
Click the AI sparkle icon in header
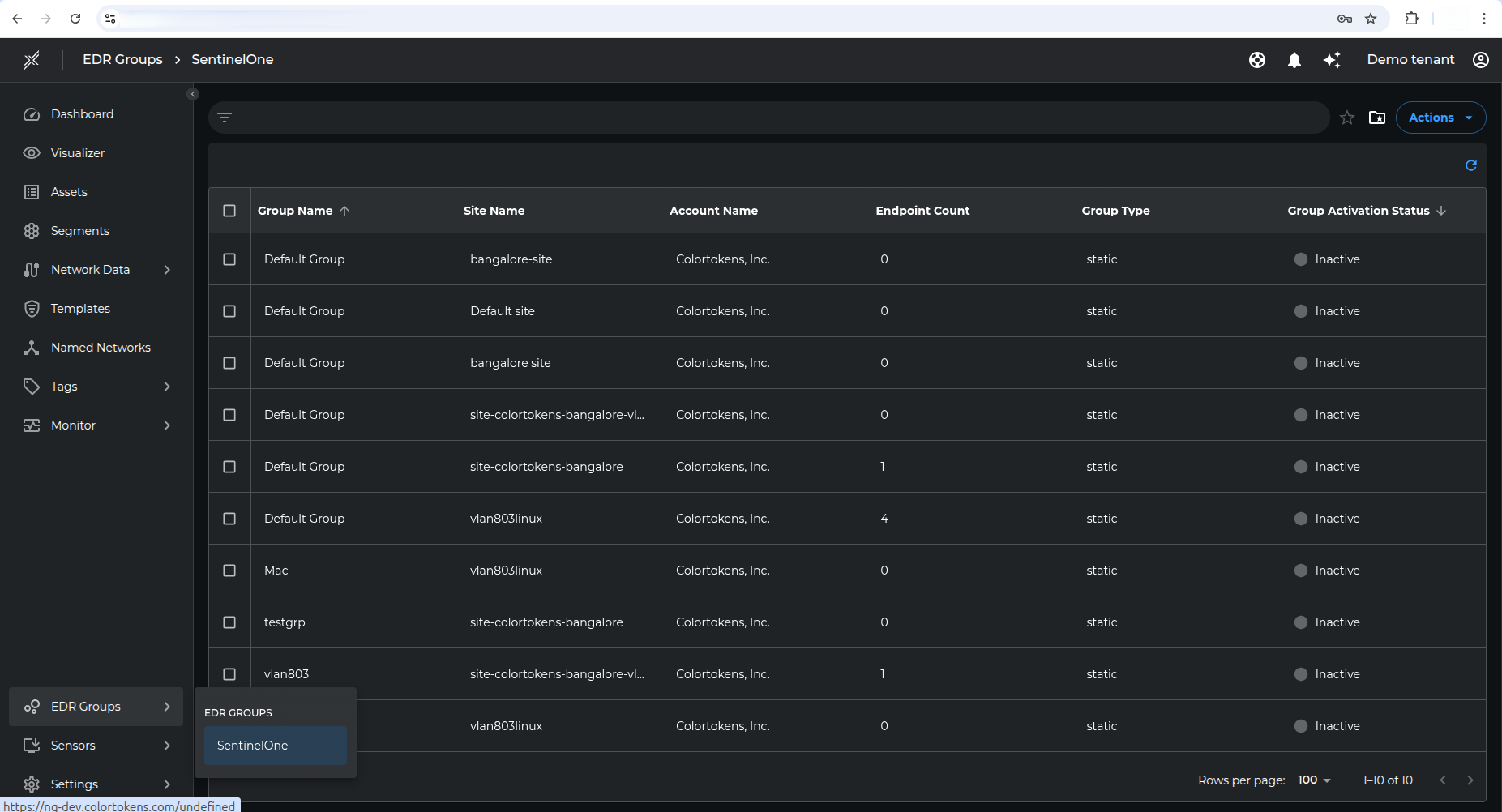coord(1331,60)
